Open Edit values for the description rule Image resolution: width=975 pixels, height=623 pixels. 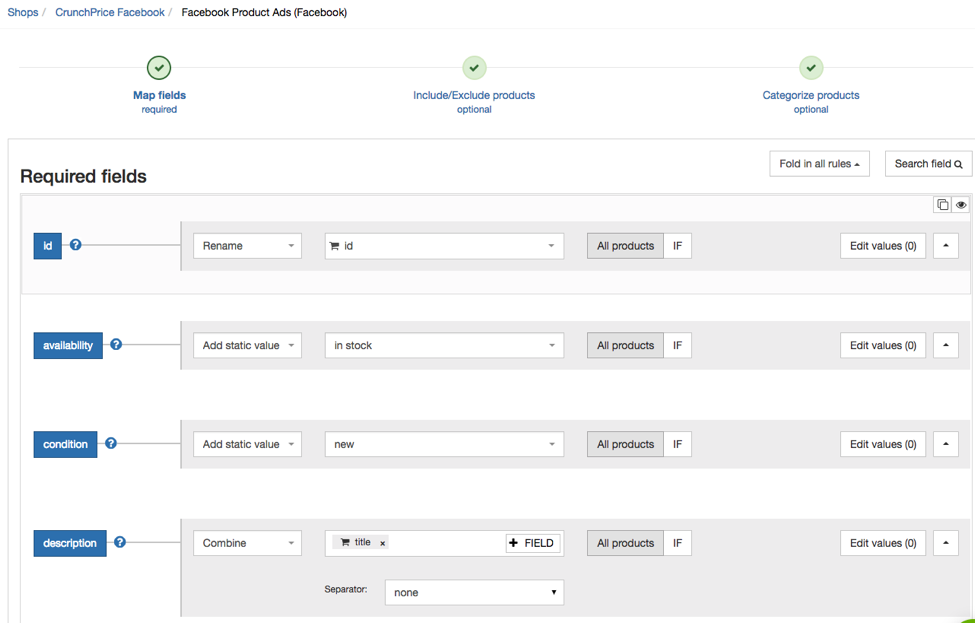tap(882, 542)
